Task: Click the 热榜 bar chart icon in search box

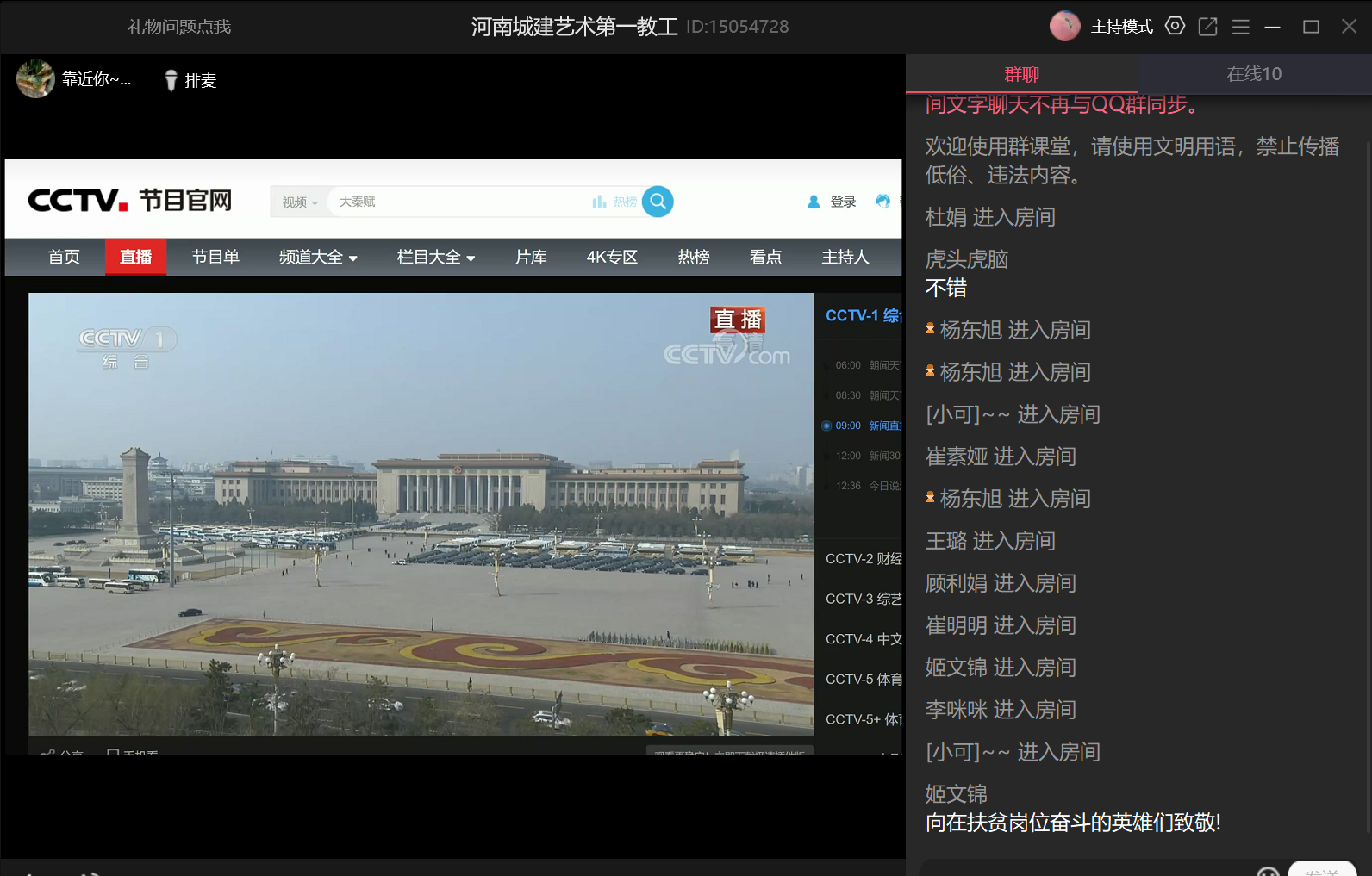Action: (599, 202)
